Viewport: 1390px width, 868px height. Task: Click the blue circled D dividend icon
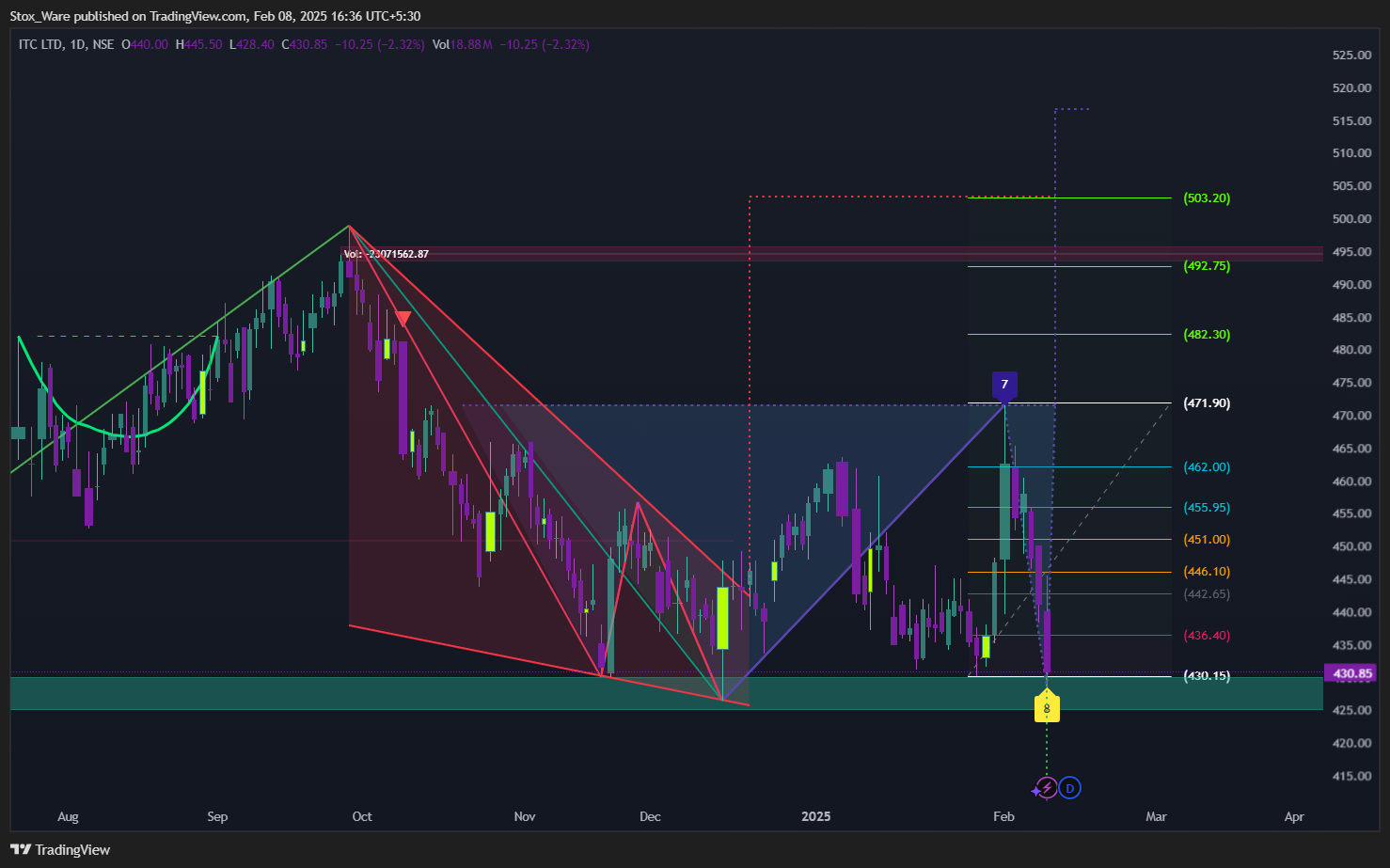click(1070, 788)
